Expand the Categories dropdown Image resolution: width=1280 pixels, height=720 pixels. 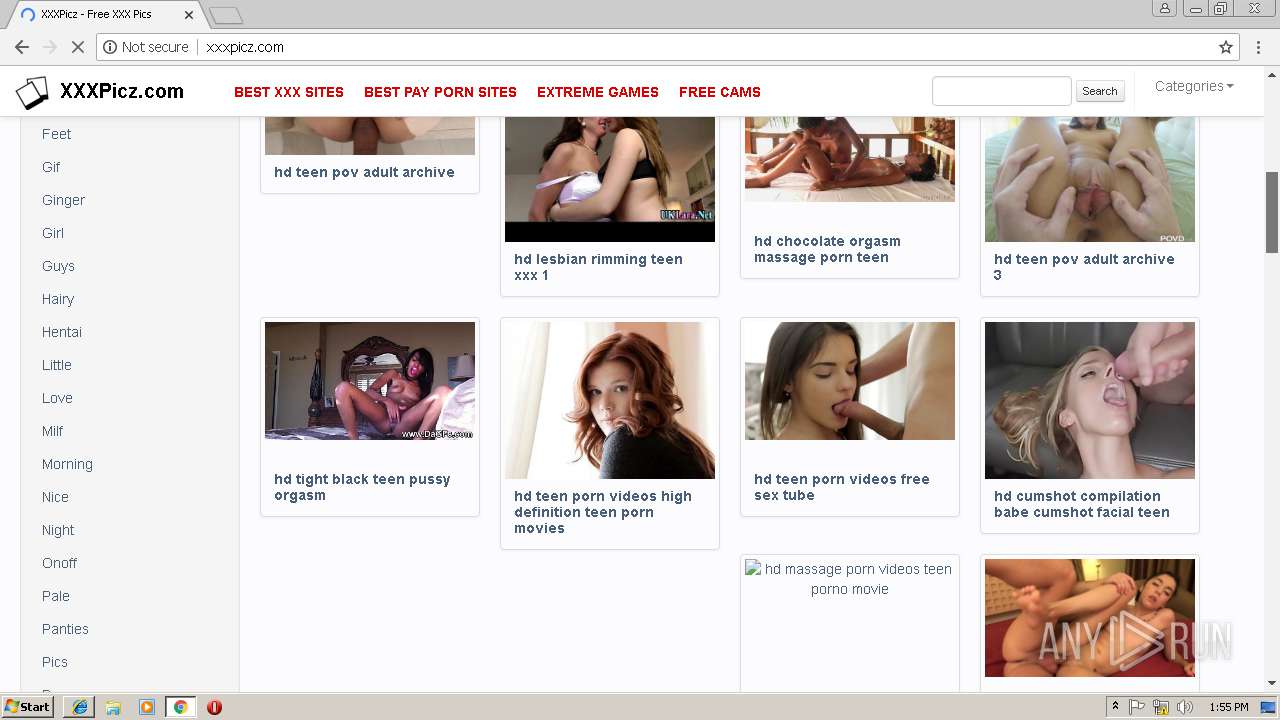1194,86
